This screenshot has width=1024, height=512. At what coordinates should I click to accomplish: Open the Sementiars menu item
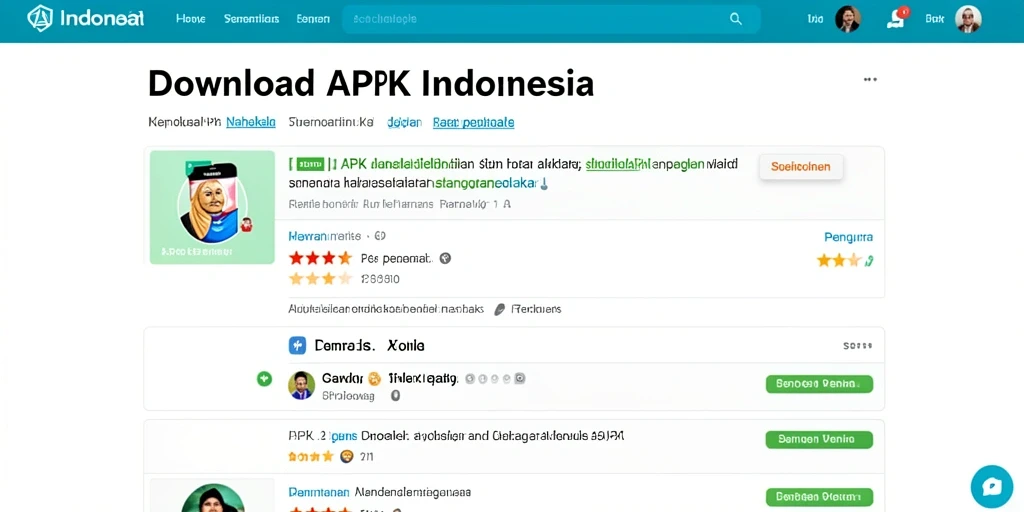[x=251, y=19]
